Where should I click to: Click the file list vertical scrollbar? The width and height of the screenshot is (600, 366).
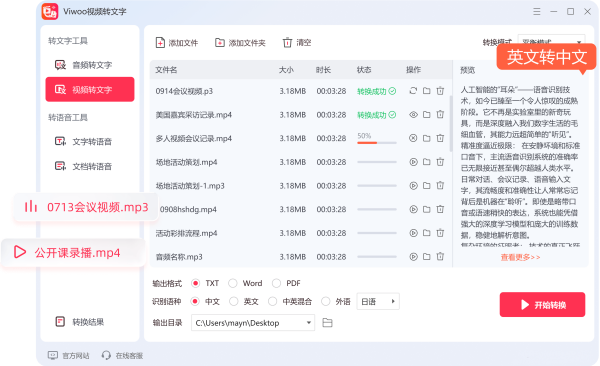(451, 123)
